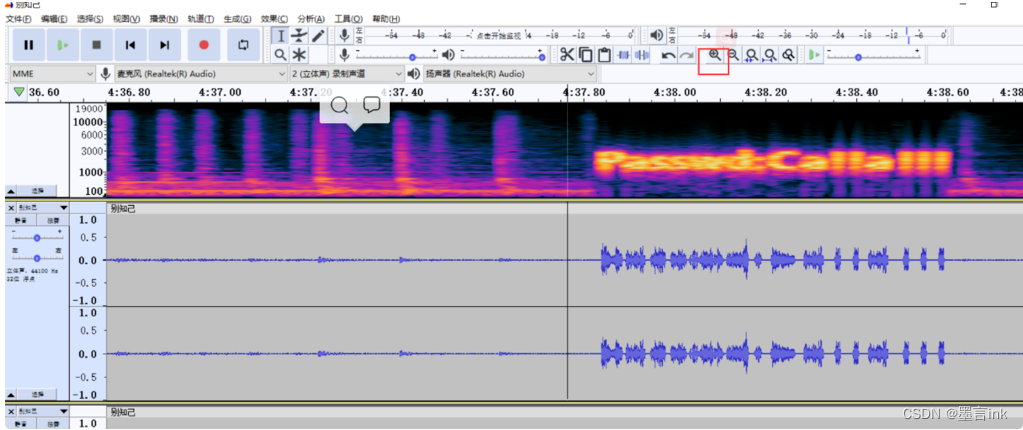
Task: Open the 分析(A) menu
Action: (311, 19)
